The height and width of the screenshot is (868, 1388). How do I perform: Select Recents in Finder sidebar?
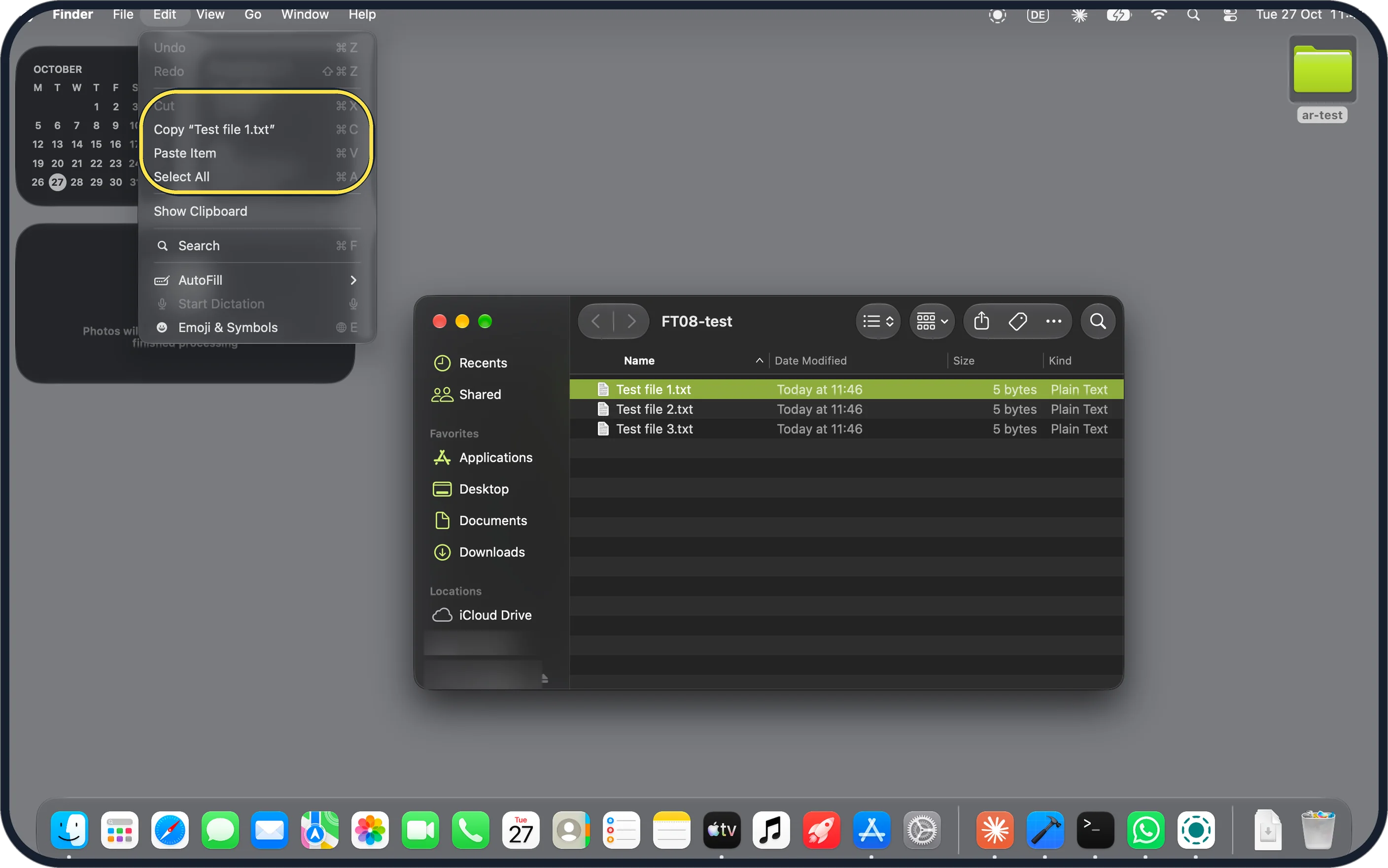(x=483, y=363)
